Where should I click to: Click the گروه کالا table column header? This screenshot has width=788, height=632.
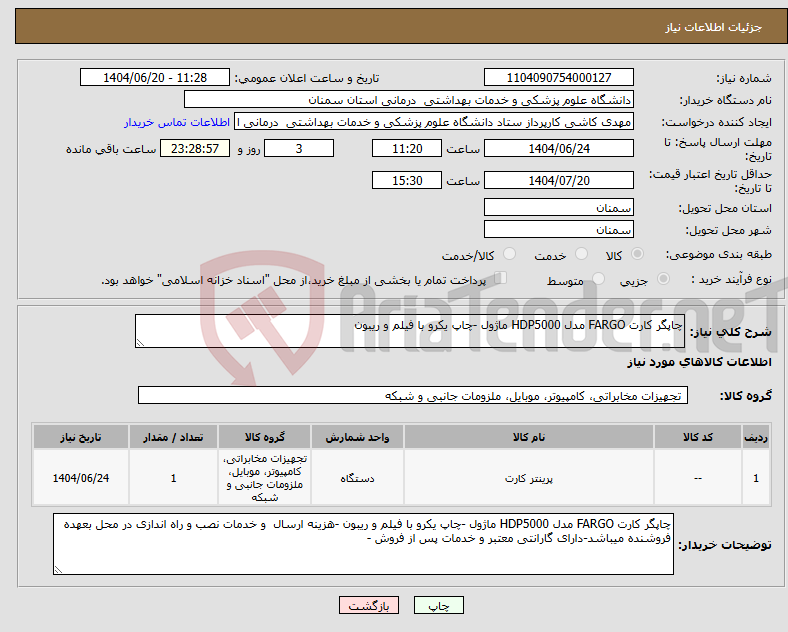265,437
